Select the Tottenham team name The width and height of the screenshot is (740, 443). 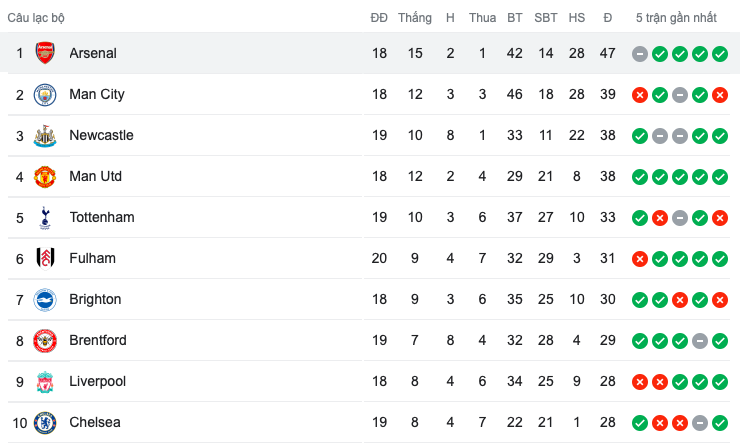(x=101, y=217)
